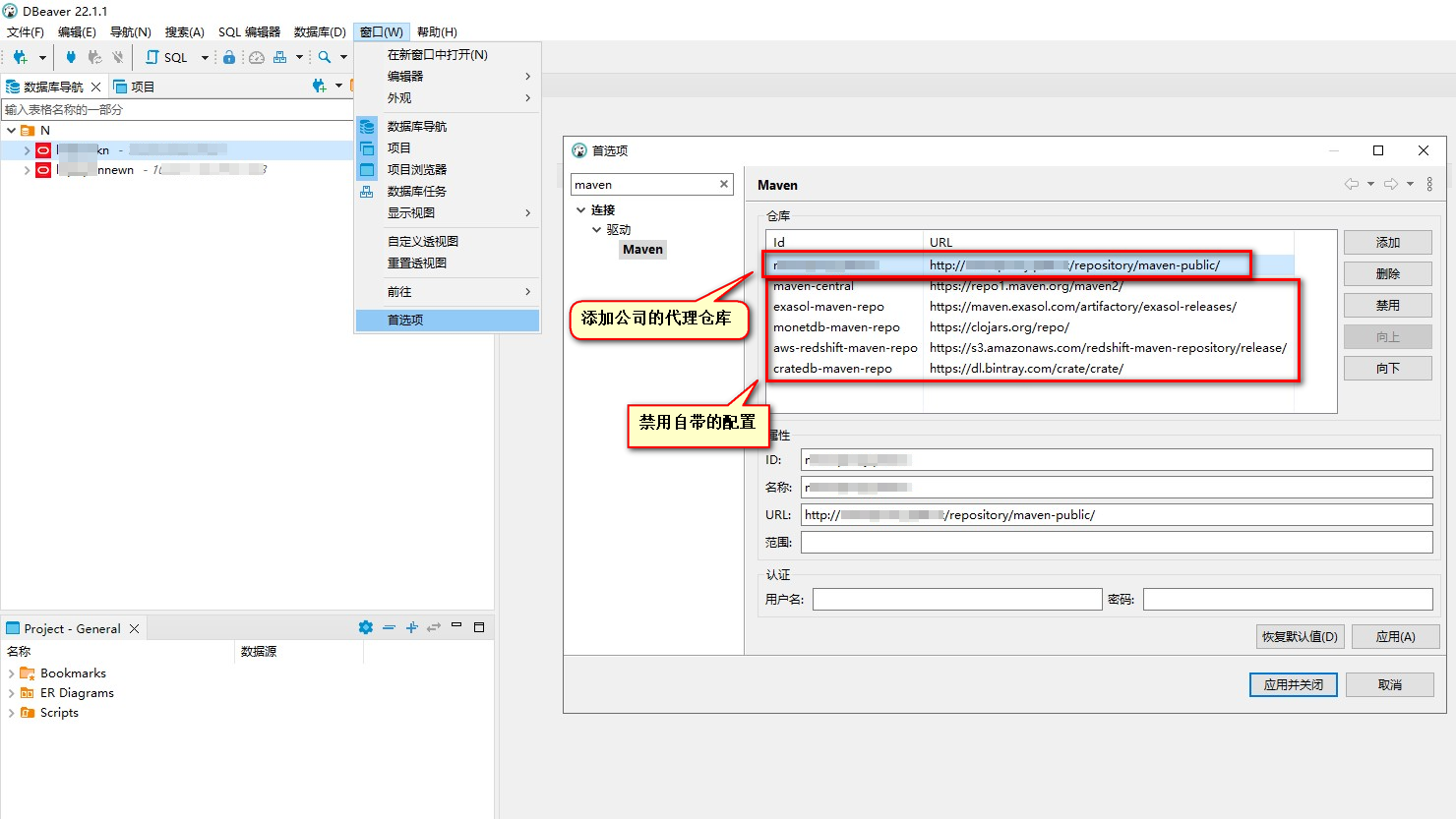The image size is (1456, 819).
Task: Click the table name filter input field
Action: [x=177, y=109]
